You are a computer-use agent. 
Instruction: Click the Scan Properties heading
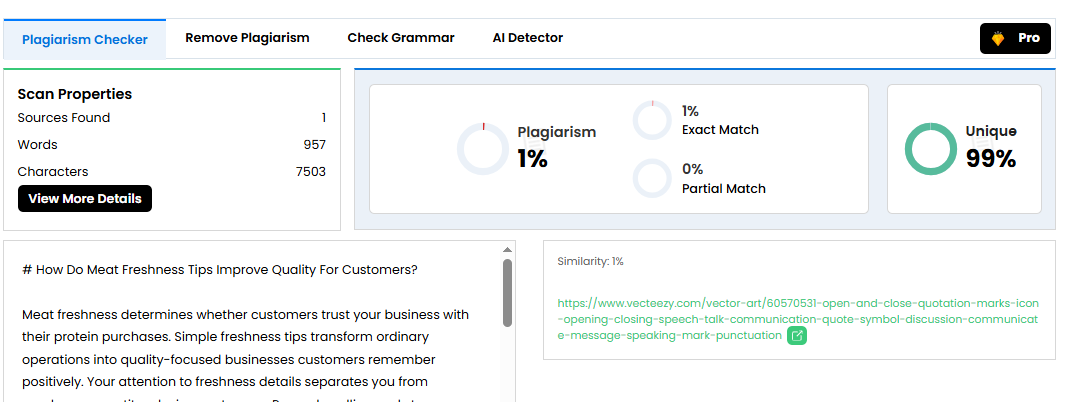point(75,94)
